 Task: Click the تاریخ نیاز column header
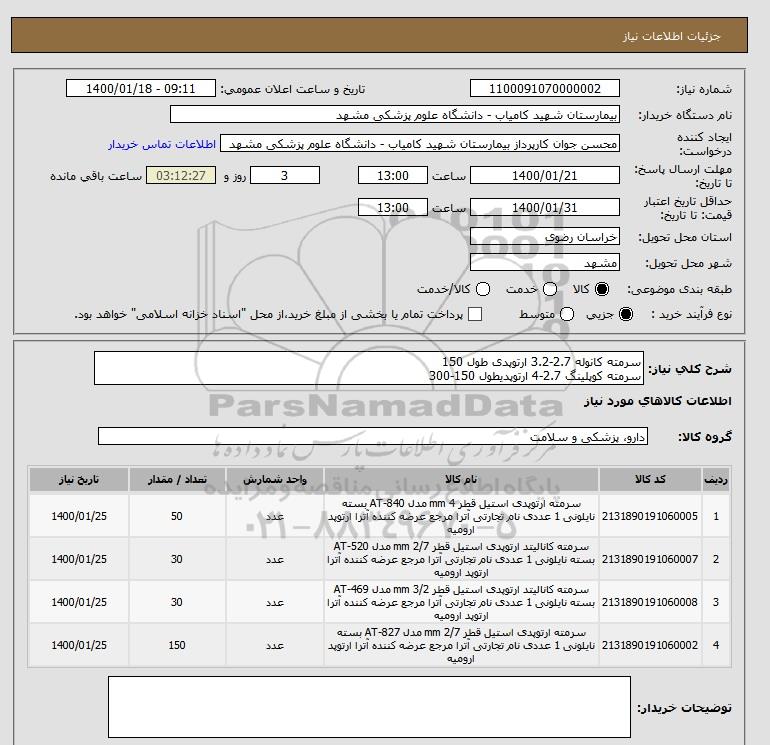79,479
